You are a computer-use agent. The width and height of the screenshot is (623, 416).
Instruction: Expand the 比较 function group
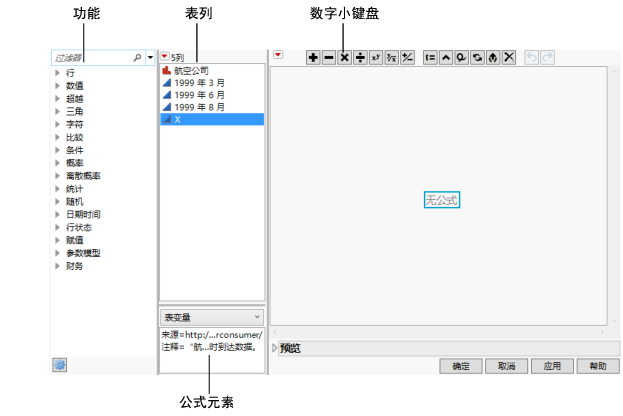(x=58, y=137)
